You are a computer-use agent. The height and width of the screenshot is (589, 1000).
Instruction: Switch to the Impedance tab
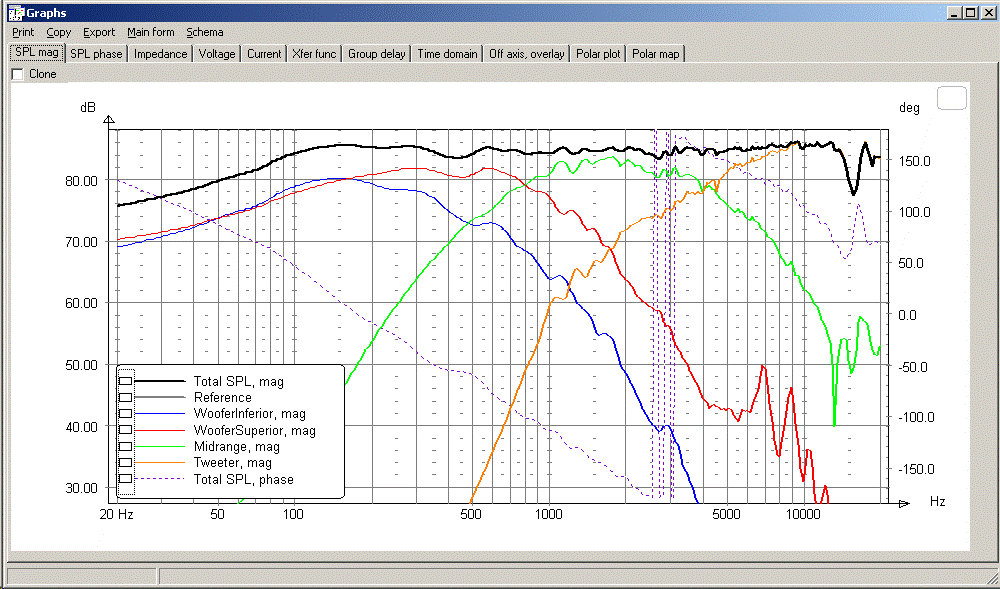160,54
